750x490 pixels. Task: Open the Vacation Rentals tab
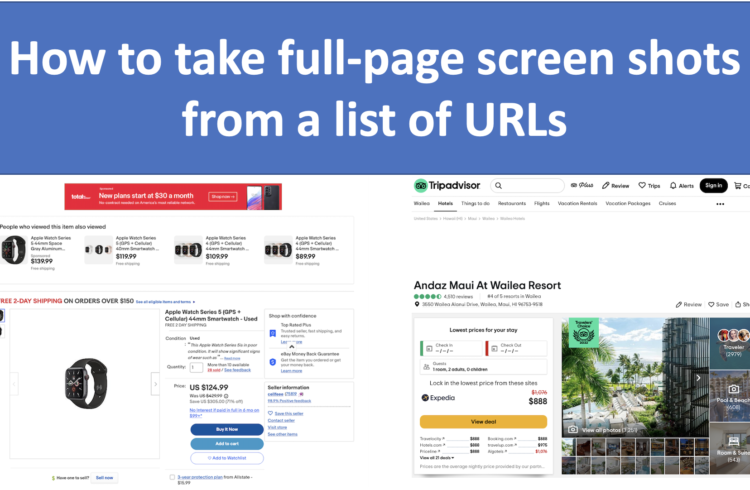pyautogui.click(x=577, y=203)
